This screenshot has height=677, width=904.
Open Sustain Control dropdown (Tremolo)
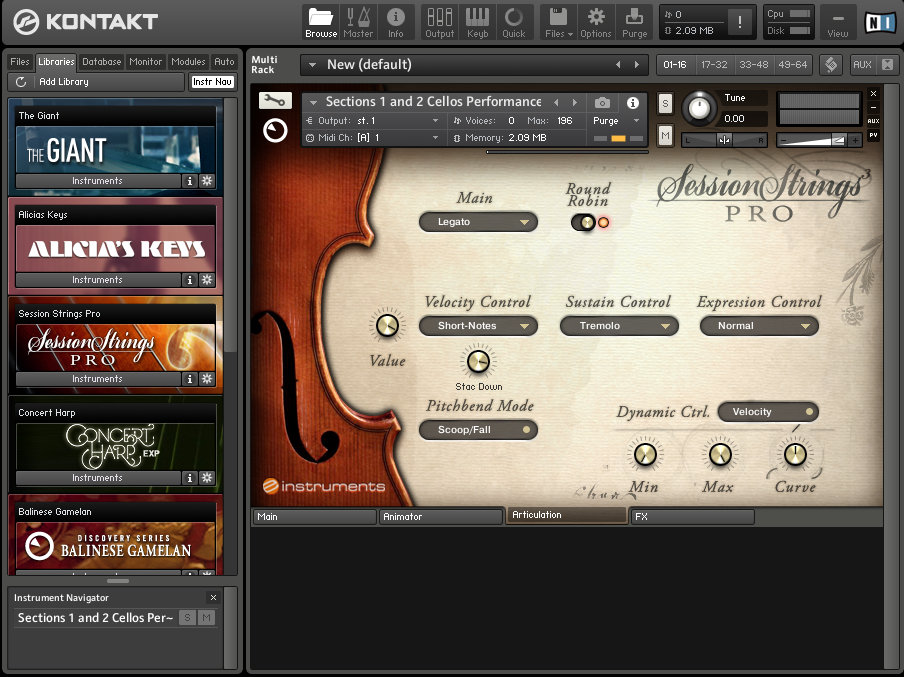619,326
